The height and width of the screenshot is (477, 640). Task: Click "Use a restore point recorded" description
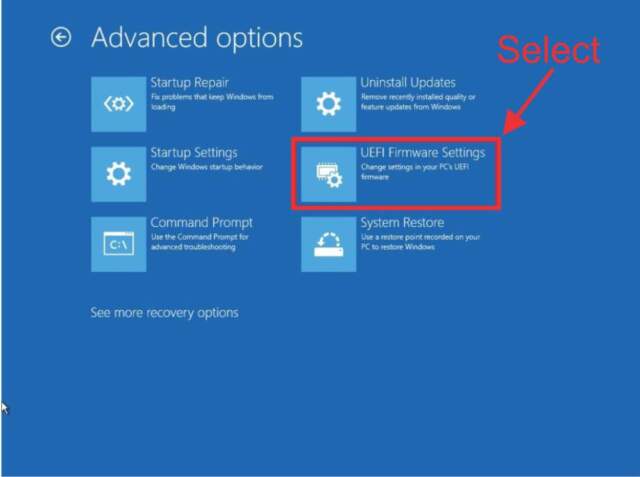[x=420, y=242]
